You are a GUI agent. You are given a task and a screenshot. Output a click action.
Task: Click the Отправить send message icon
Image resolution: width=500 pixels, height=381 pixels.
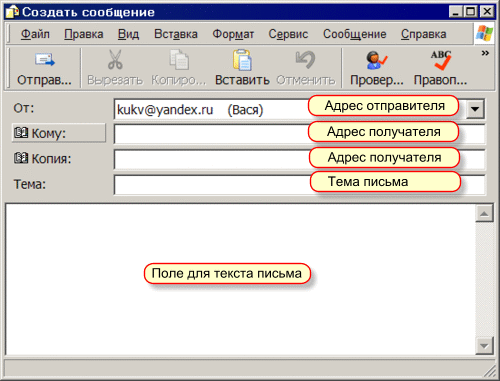[45, 60]
